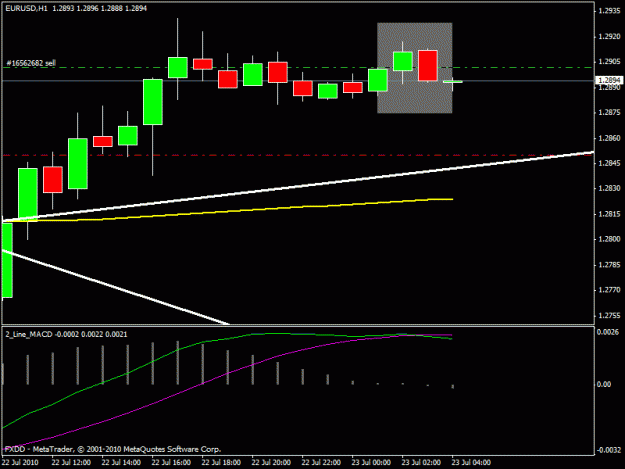Click the '23 Jul 04:00' time label
Viewport: 625px width, 469px height.
point(471,463)
